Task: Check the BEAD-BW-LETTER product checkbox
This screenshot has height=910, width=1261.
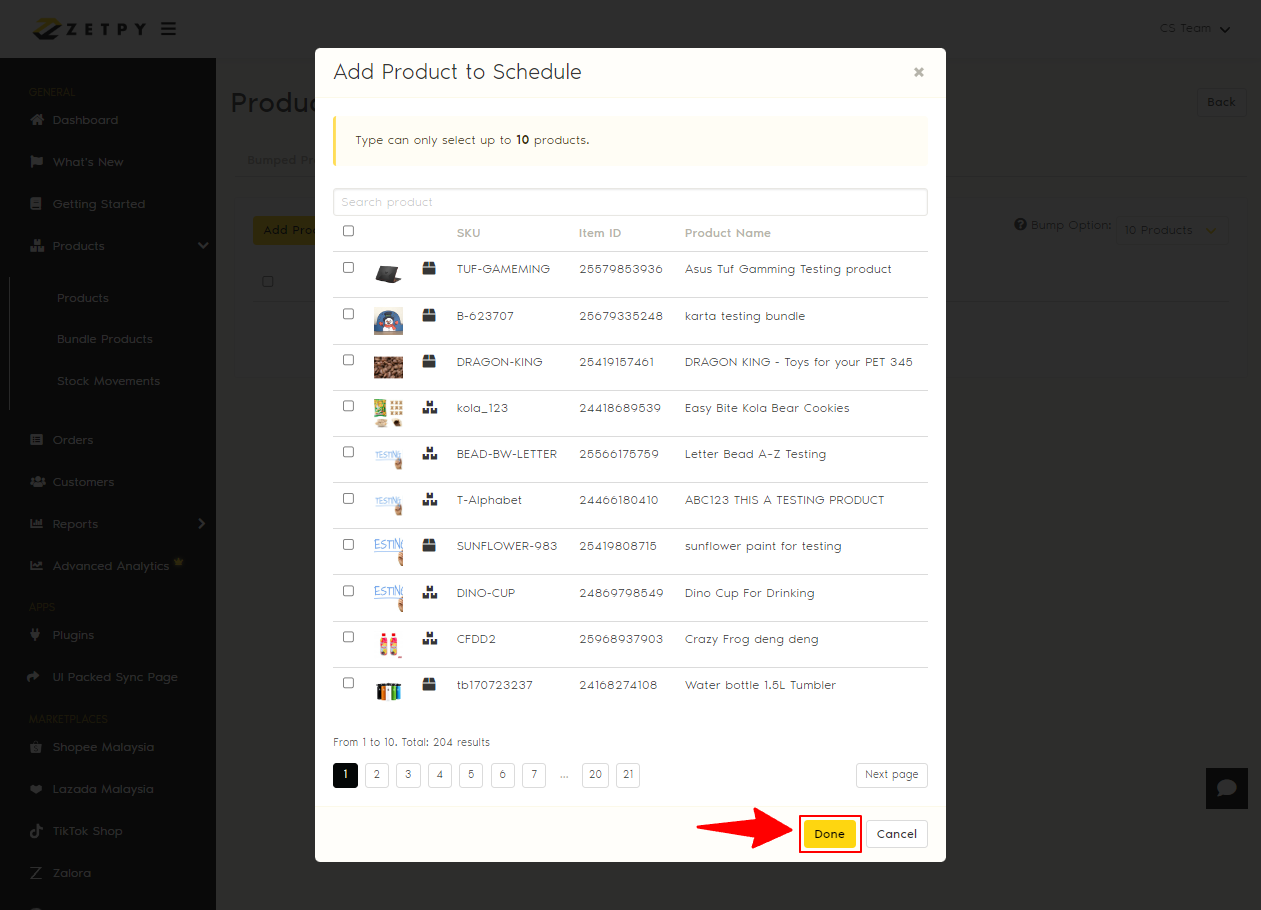Action: pos(348,452)
